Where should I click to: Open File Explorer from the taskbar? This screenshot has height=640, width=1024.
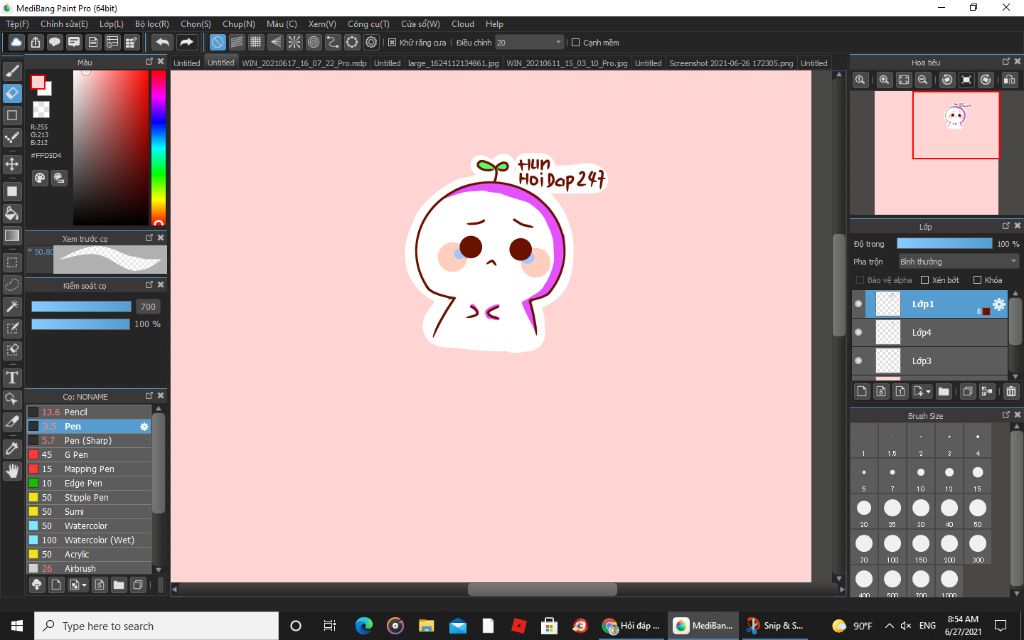[x=426, y=626]
